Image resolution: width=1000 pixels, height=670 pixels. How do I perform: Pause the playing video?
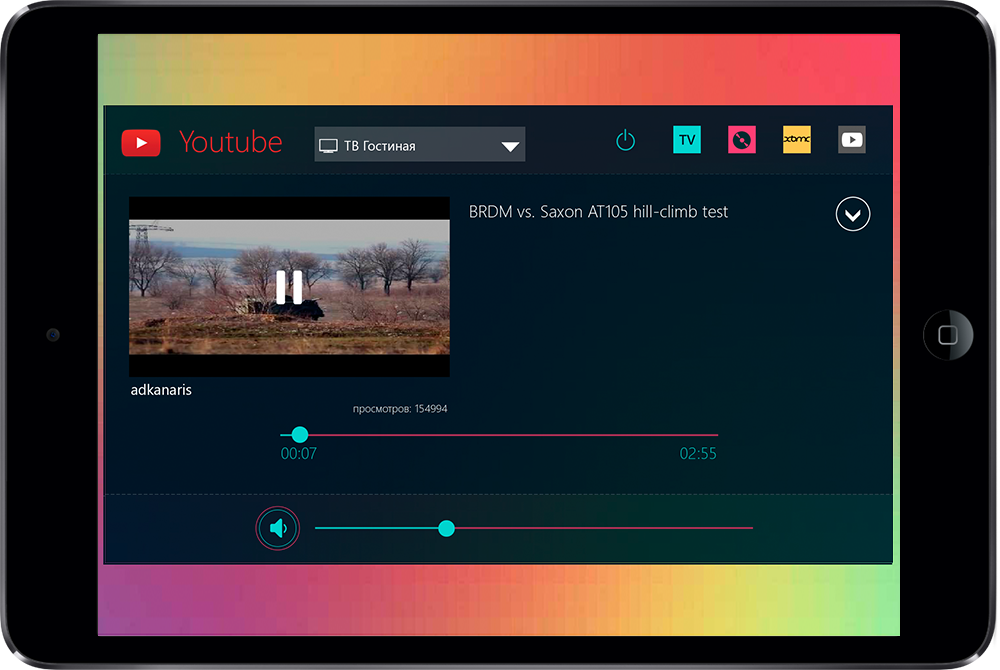[289, 287]
